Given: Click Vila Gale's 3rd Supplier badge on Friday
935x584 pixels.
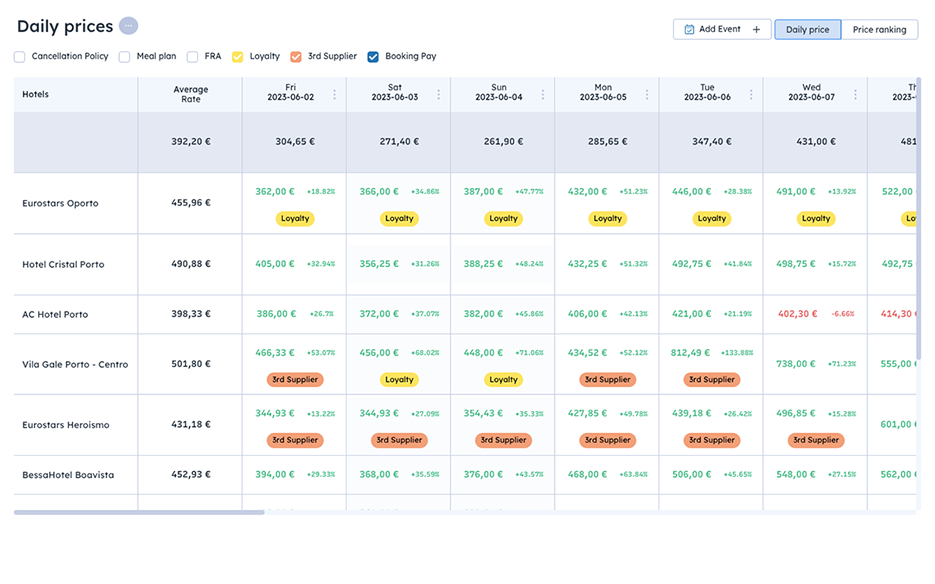Looking at the screenshot, I should 294,380.
